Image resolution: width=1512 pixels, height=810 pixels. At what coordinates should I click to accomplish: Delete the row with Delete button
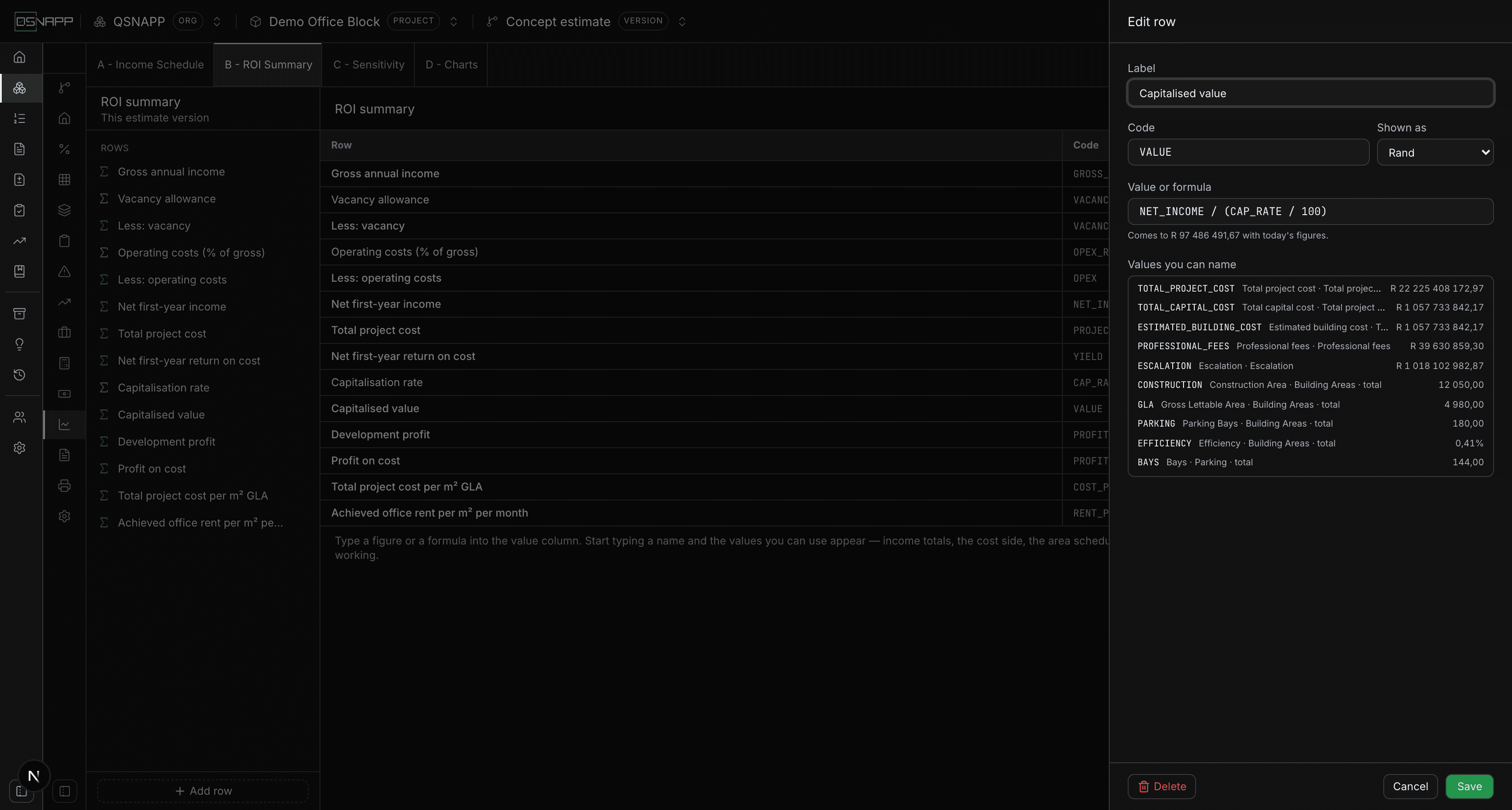point(1161,787)
